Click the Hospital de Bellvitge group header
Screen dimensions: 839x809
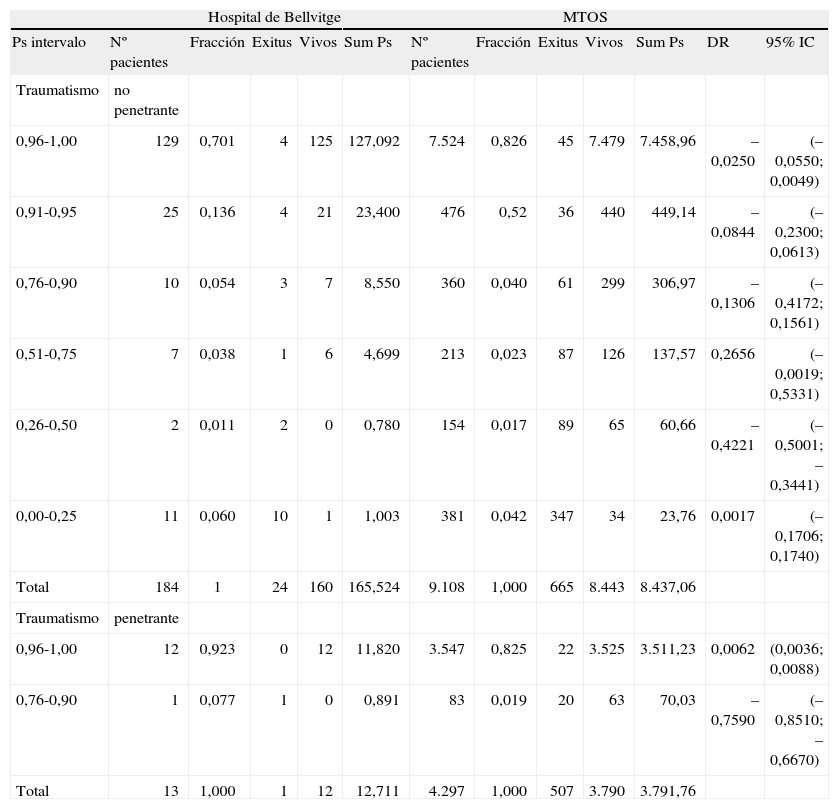(x=274, y=18)
